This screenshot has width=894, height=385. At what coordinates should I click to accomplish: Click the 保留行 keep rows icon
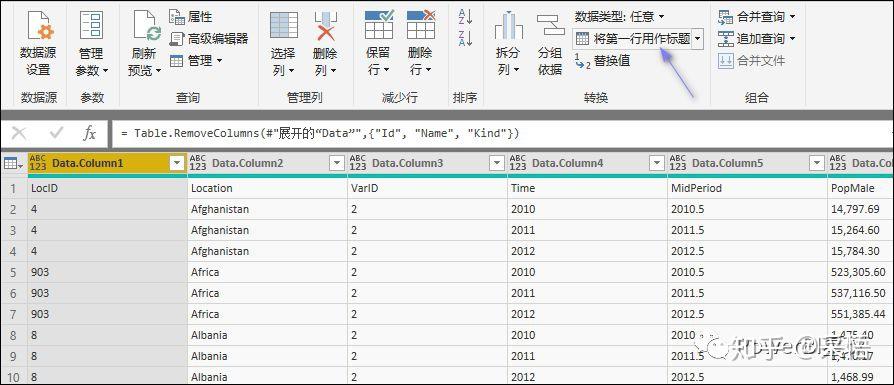379,24
